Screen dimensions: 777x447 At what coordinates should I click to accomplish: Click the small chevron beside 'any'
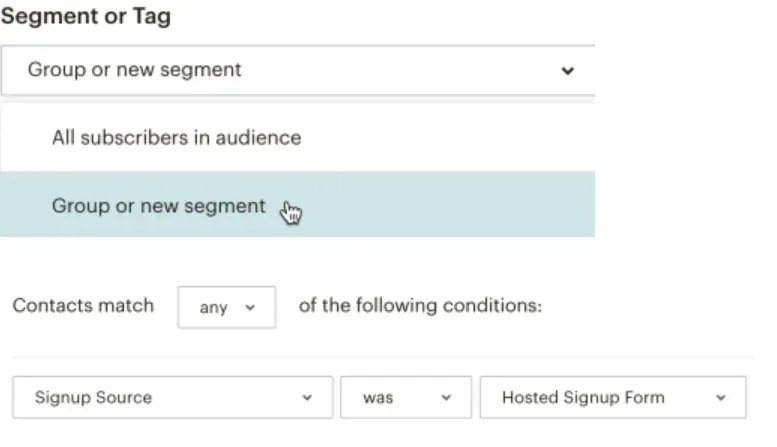(x=250, y=308)
